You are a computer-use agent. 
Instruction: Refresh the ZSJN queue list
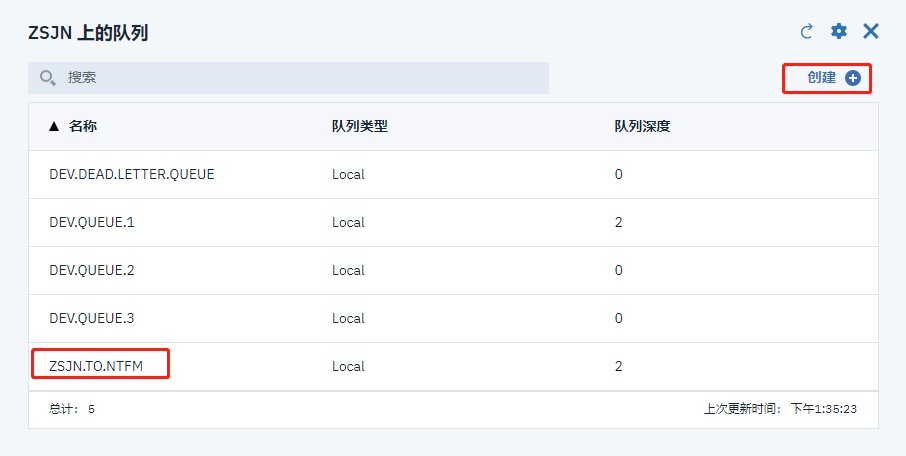coord(807,32)
